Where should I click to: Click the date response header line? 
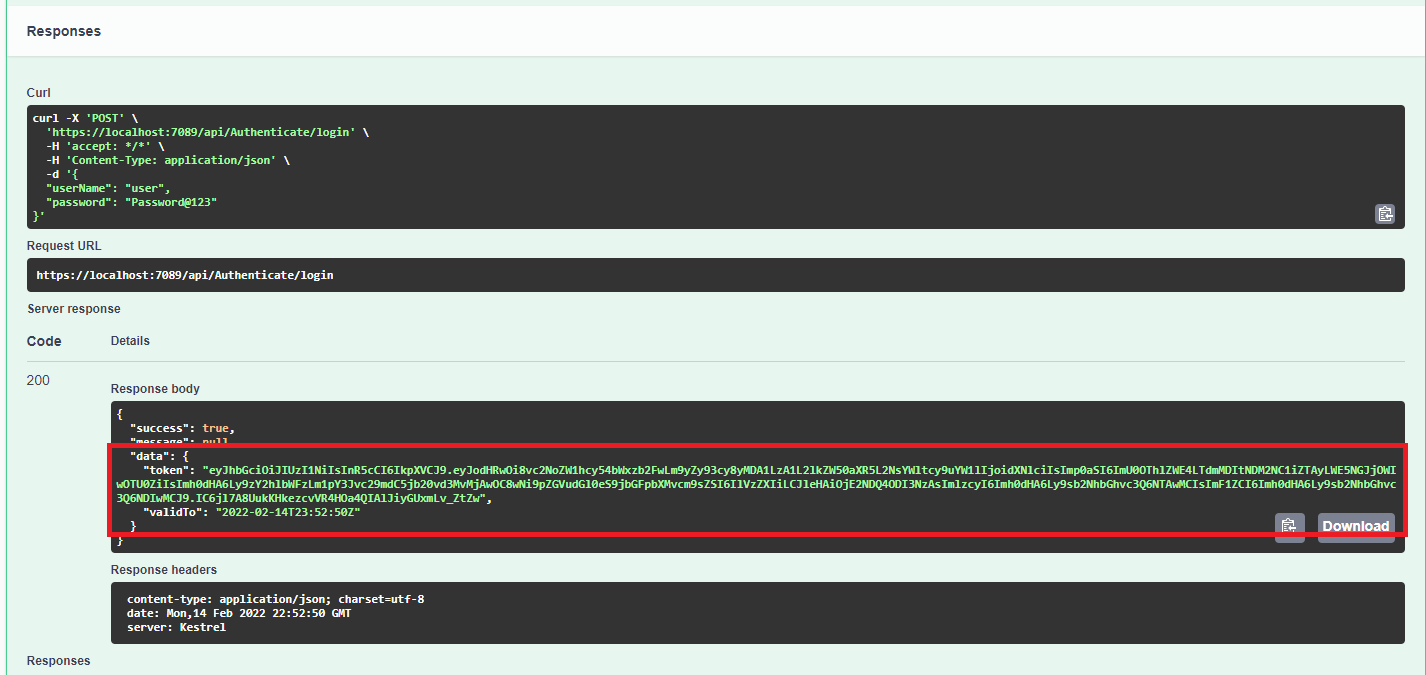[x=239, y=613]
